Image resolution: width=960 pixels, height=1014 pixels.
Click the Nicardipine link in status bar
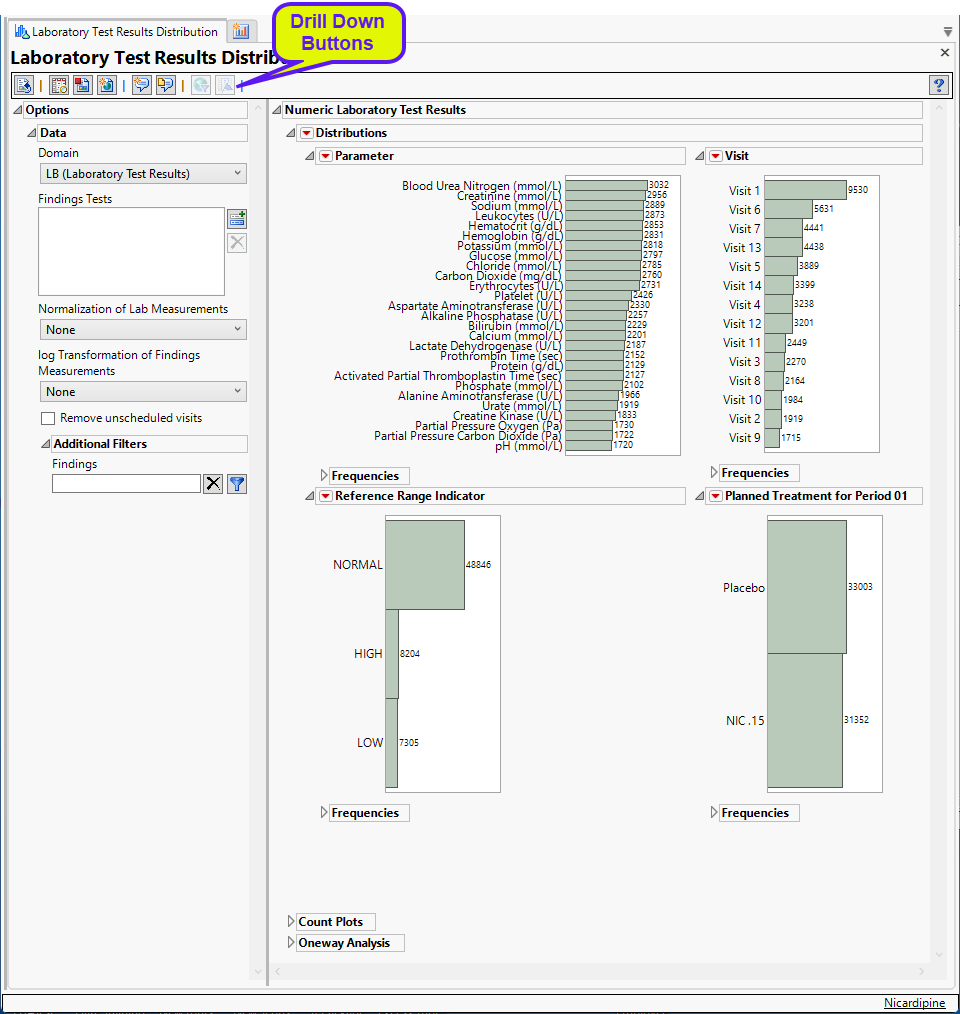[914, 1003]
